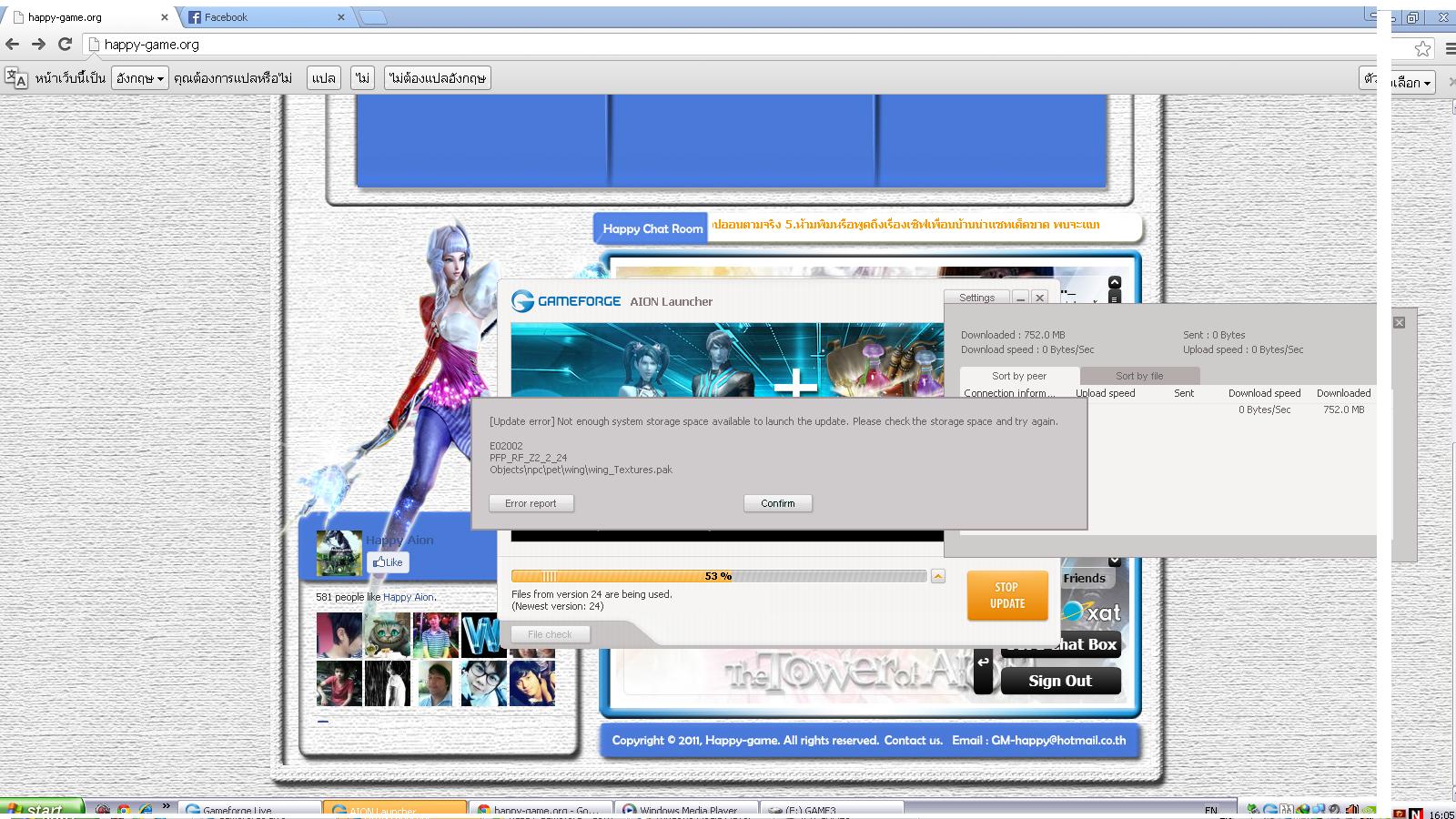Select the Sort by peer tab
The height and width of the screenshot is (819, 1456).
1019,376
